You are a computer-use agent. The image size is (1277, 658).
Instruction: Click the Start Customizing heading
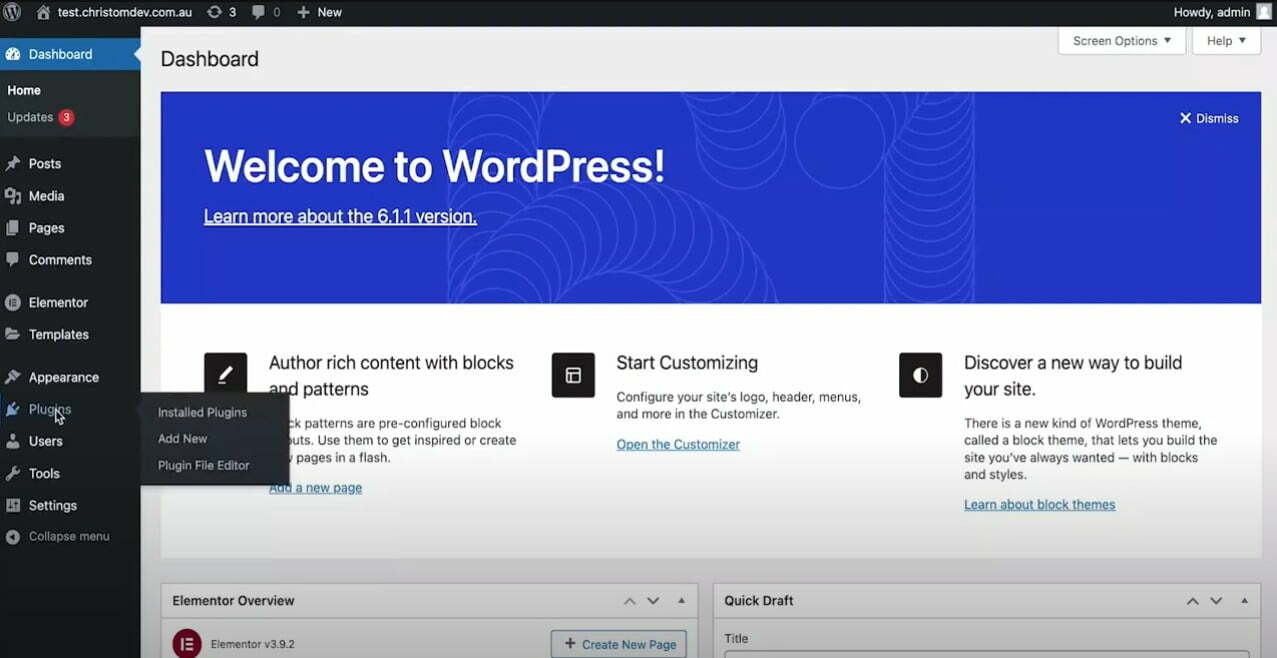click(687, 363)
